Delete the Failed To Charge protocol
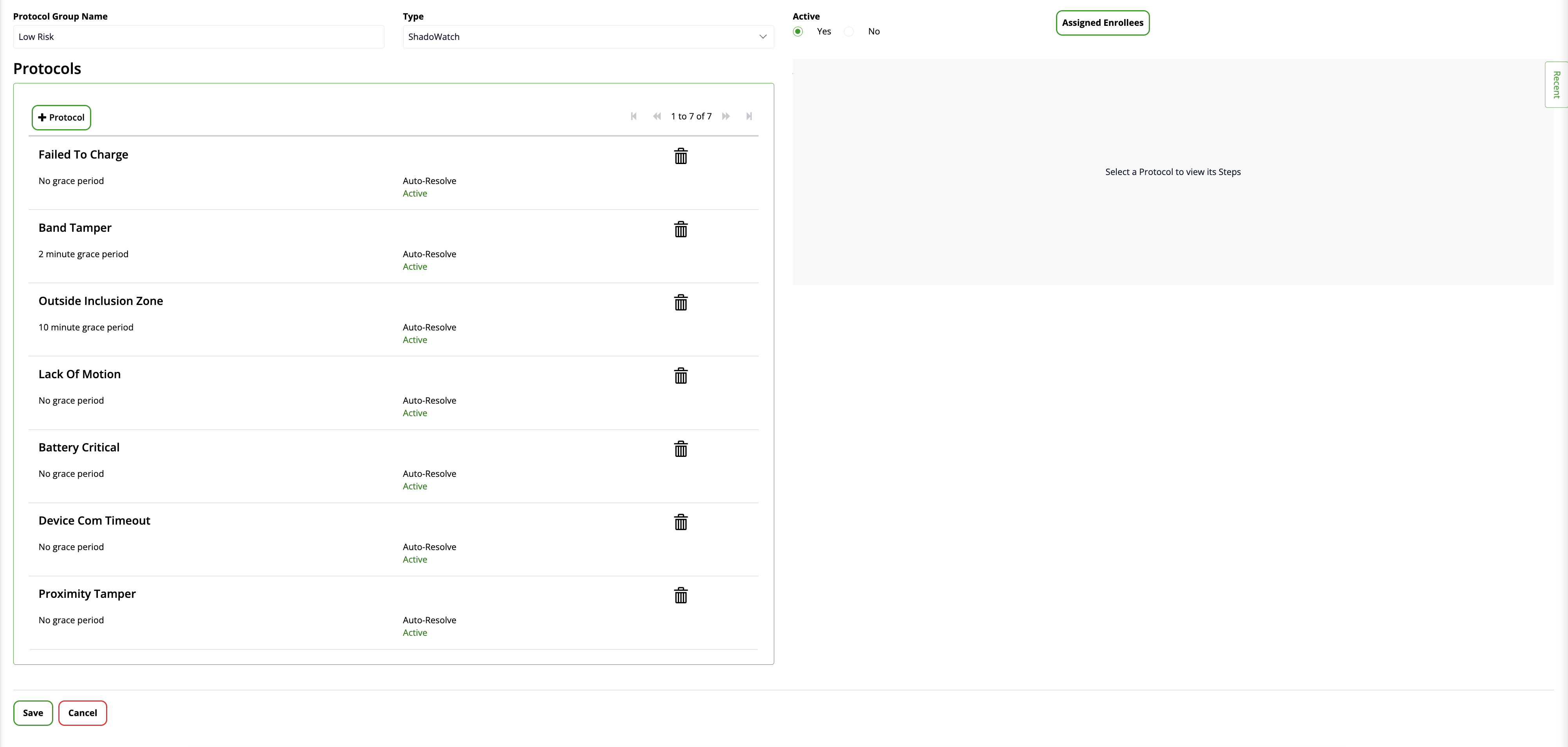Viewport: 1568px width, 747px height. pos(681,157)
